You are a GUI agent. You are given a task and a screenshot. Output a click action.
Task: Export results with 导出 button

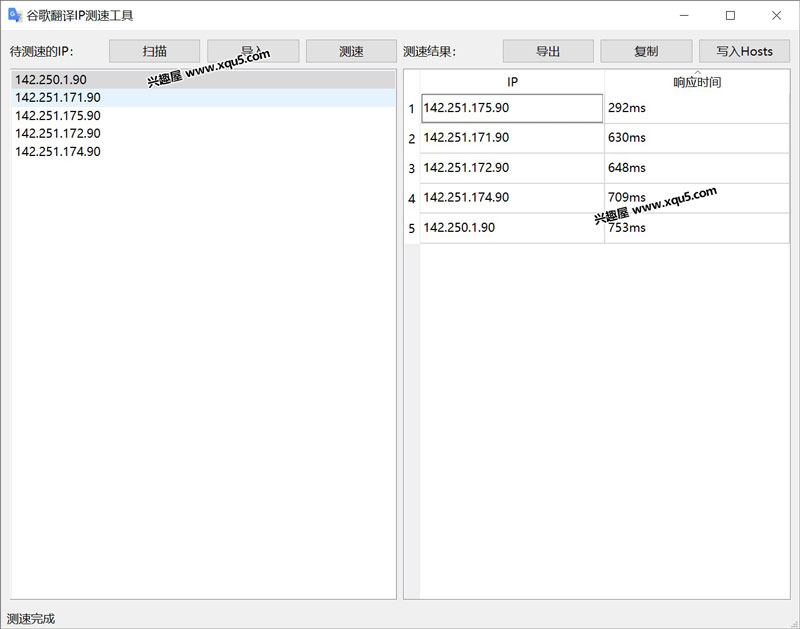coord(548,51)
